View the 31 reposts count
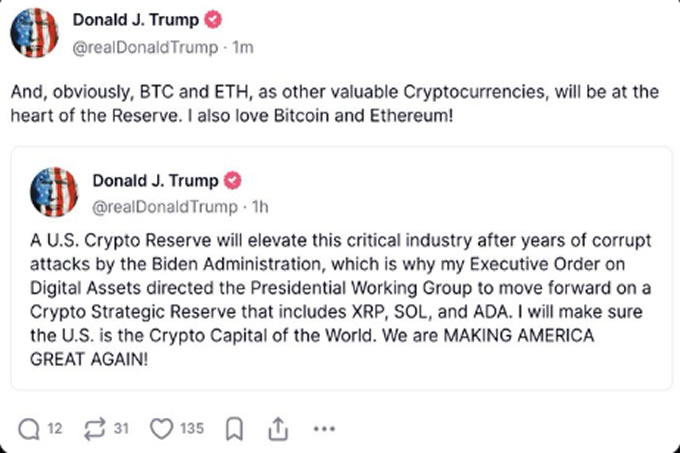This screenshot has height=453, width=680. [121, 429]
